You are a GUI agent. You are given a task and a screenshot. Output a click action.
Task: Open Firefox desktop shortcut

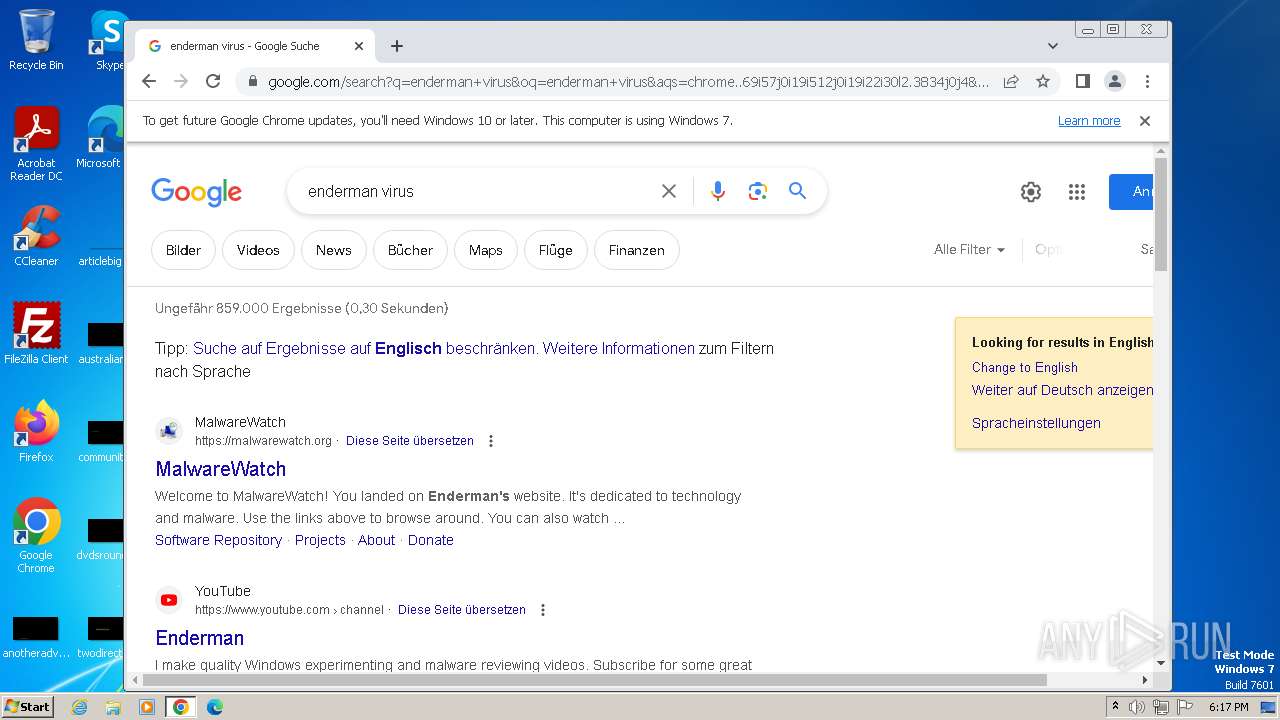[x=36, y=431]
